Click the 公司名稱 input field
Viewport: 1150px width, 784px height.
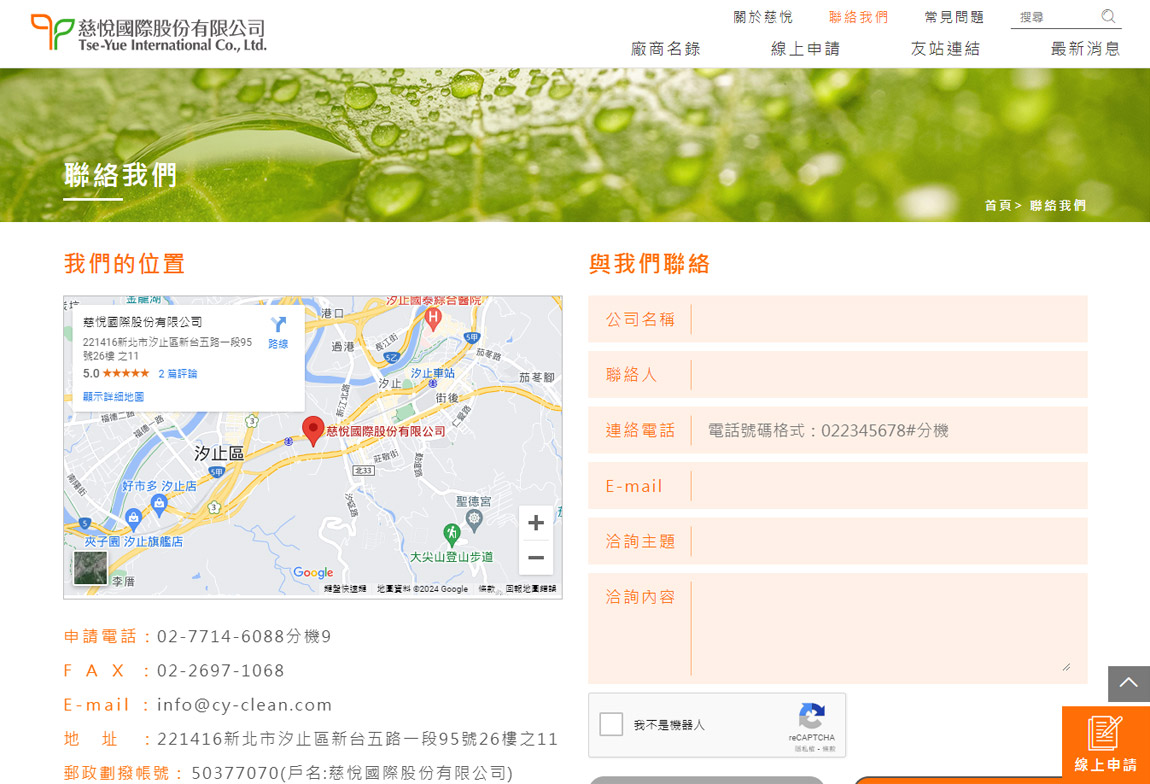coord(886,319)
